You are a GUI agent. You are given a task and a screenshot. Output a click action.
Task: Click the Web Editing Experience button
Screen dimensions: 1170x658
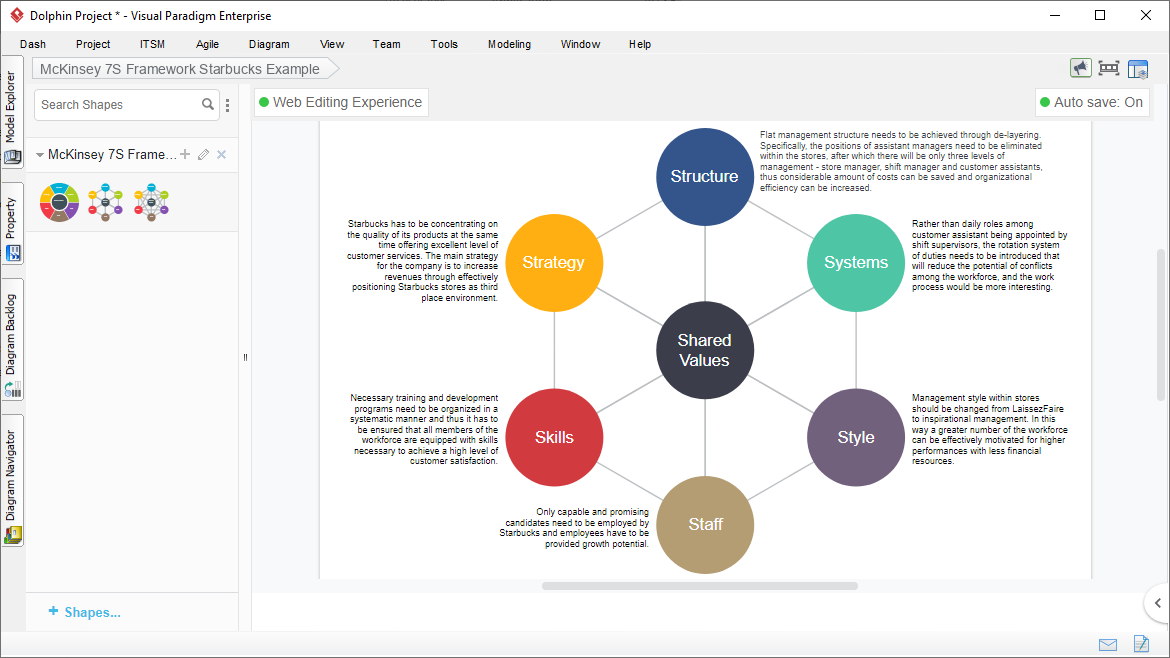click(x=341, y=102)
